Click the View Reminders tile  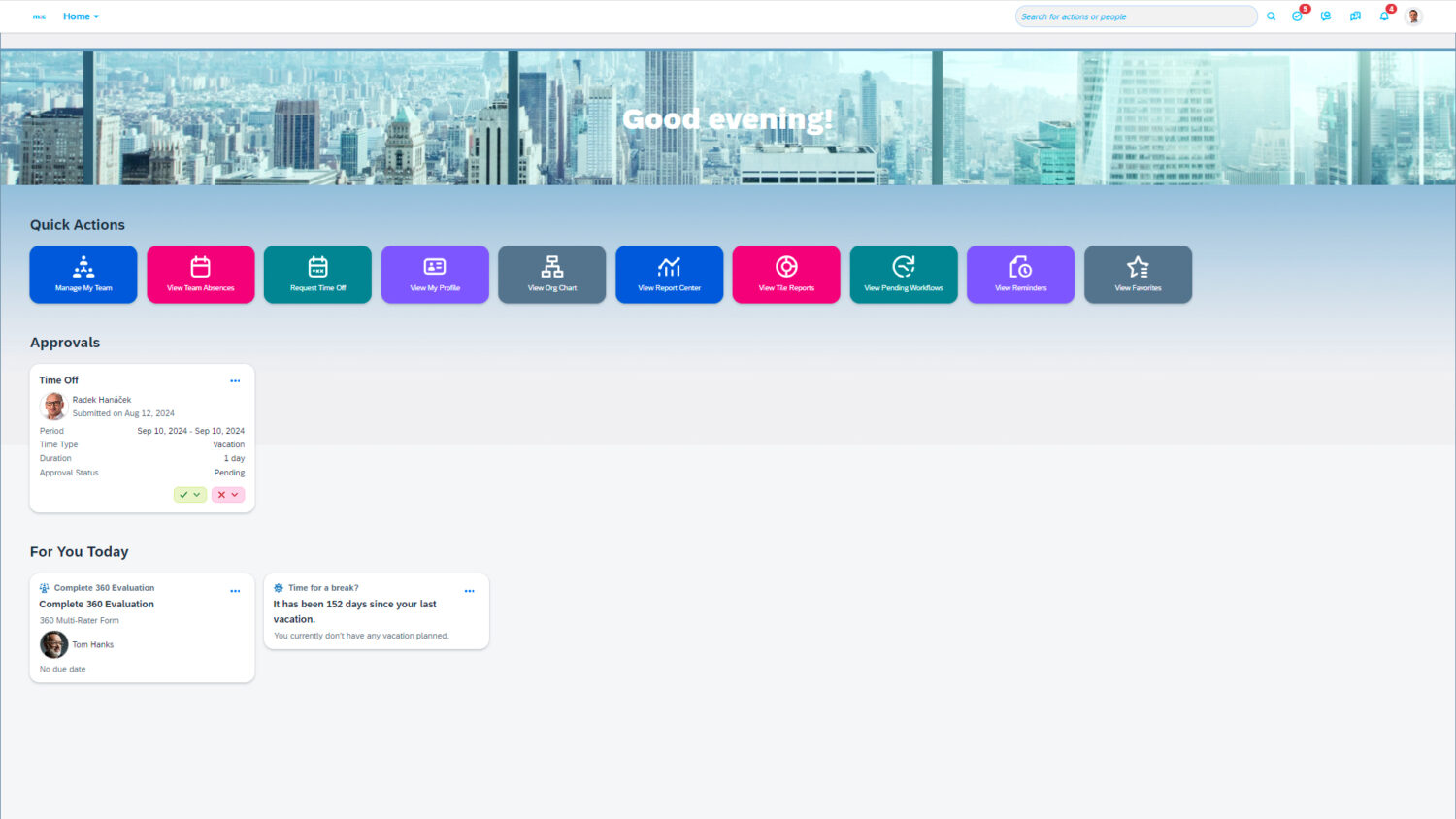pyautogui.click(x=1020, y=274)
